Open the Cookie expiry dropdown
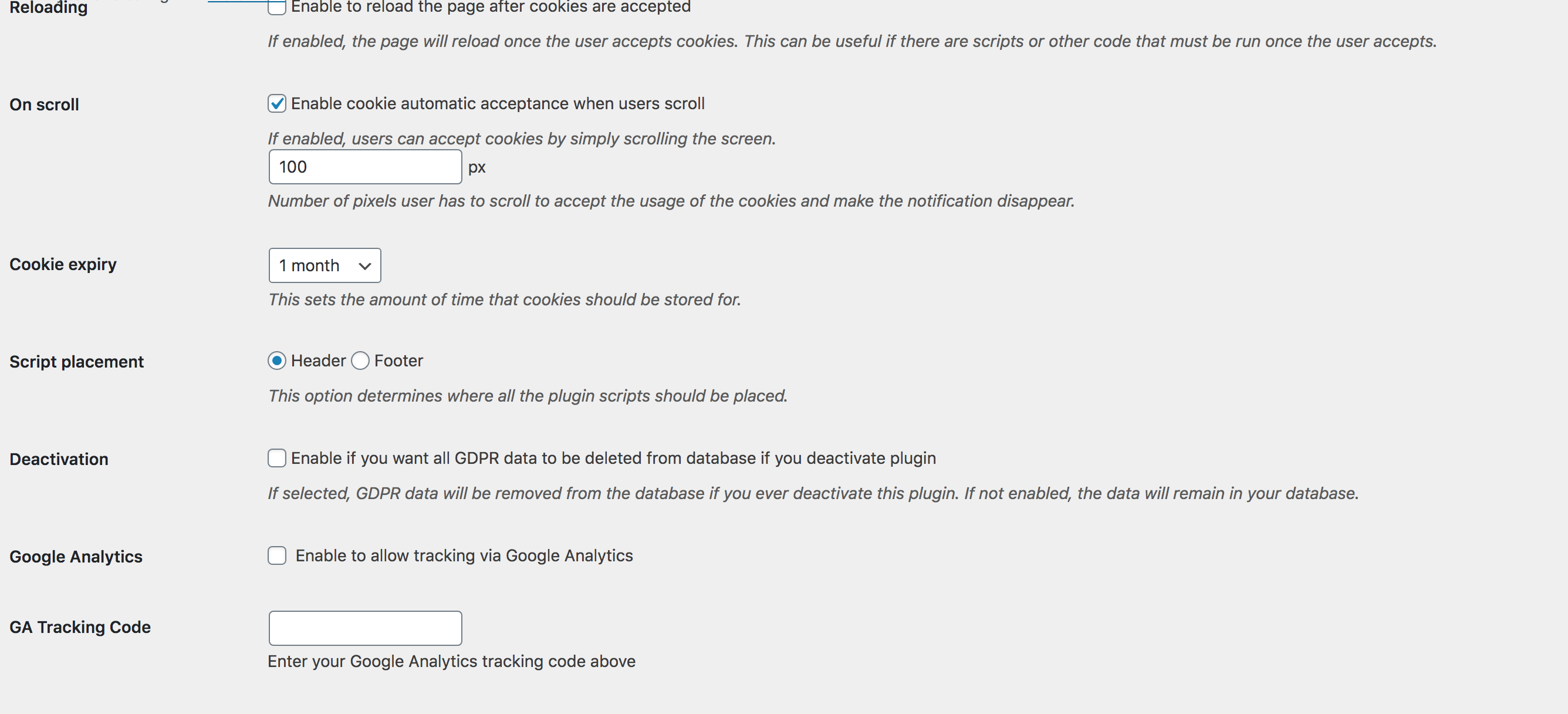The width and height of the screenshot is (1568, 714). coord(325,265)
